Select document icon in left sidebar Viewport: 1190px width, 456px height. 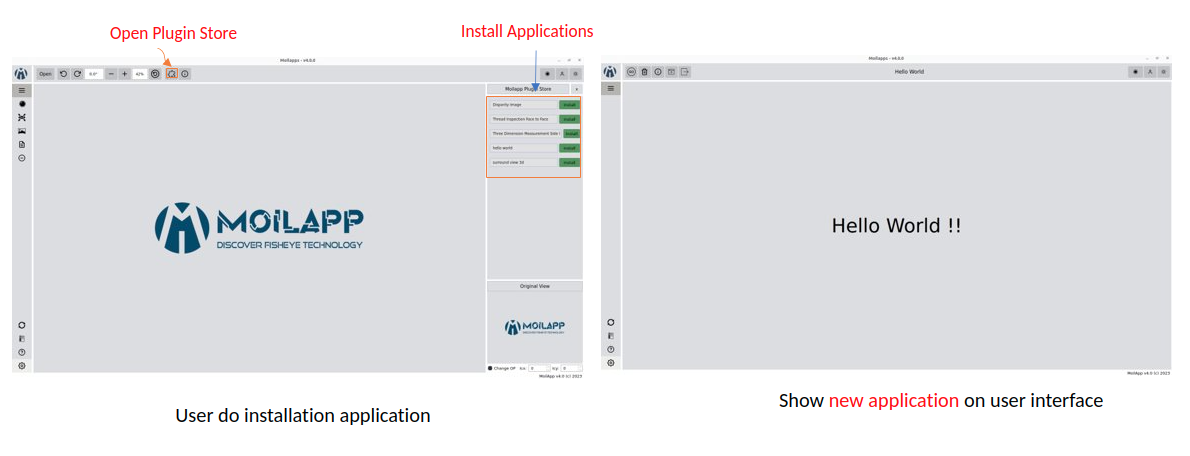(x=22, y=144)
